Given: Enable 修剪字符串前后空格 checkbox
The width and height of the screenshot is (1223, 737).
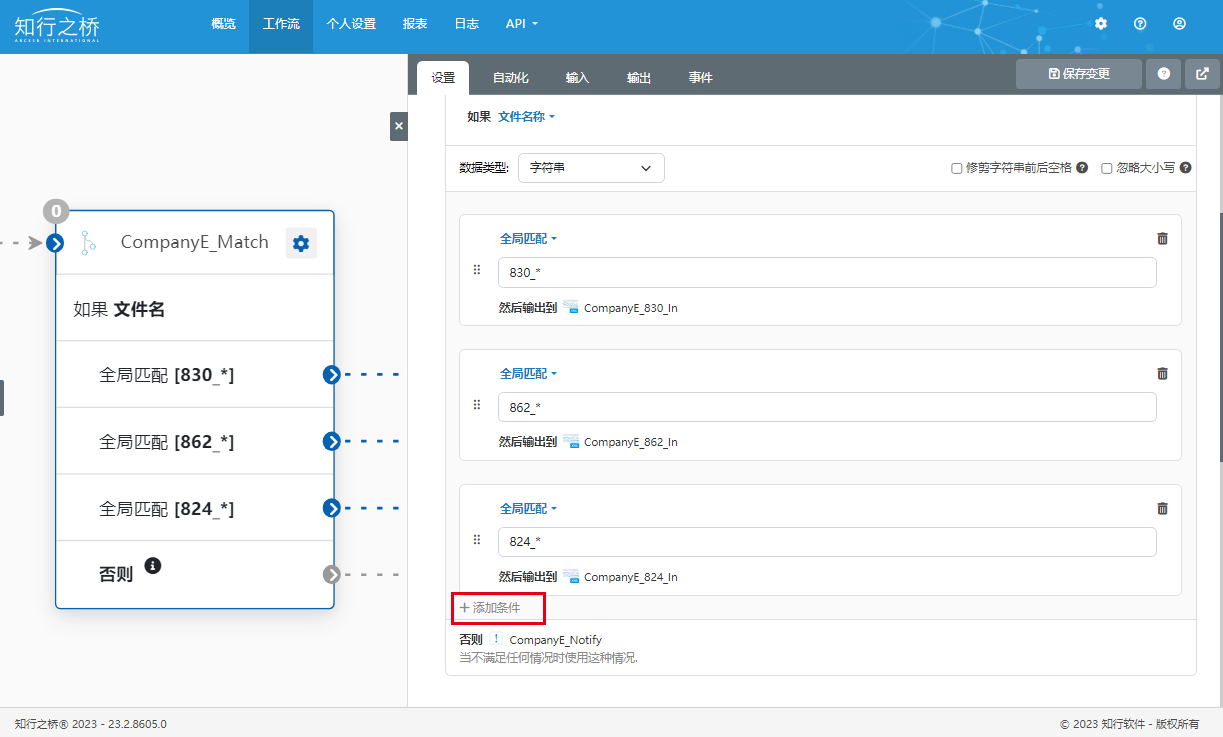Looking at the screenshot, I should click(957, 168).
